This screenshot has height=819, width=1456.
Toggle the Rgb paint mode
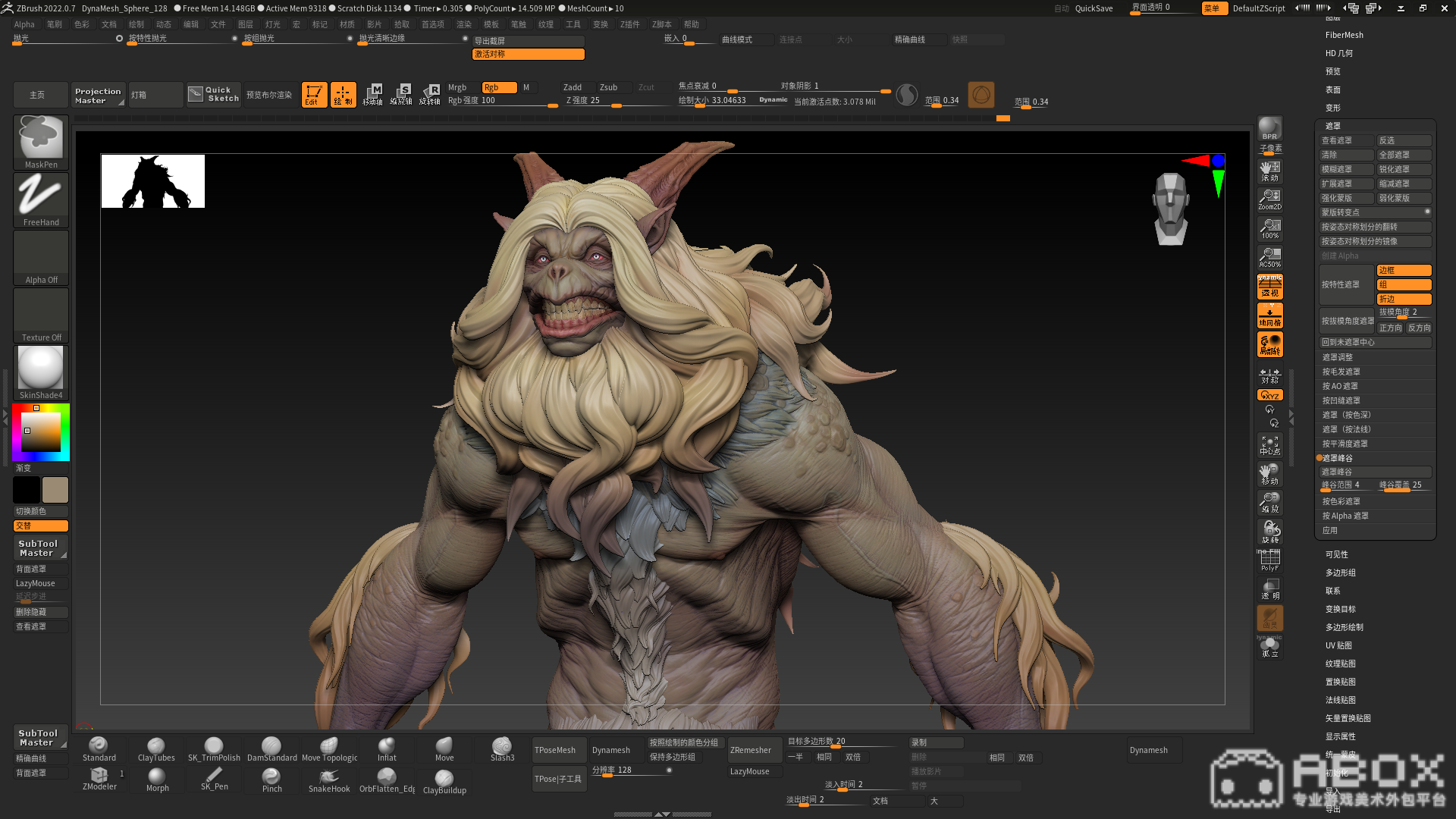point(499,88)
